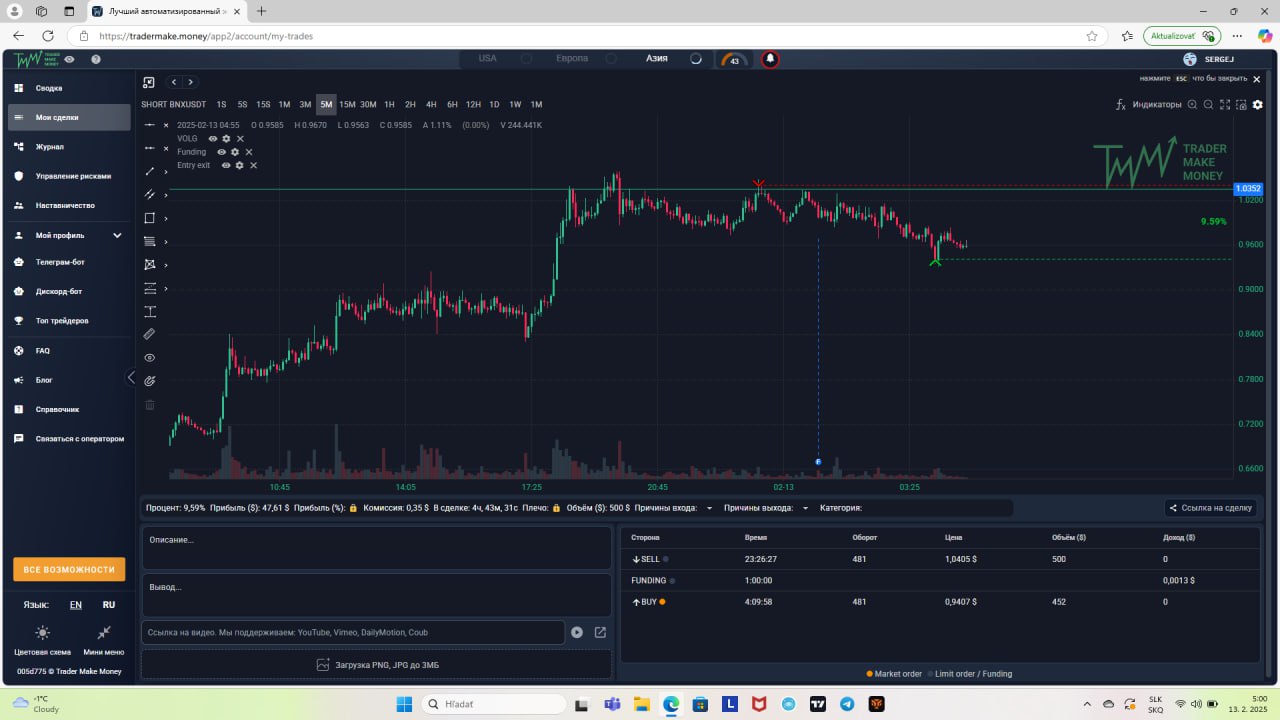Zoom in on the chart
The image size is (1280, 720).
1192,104
